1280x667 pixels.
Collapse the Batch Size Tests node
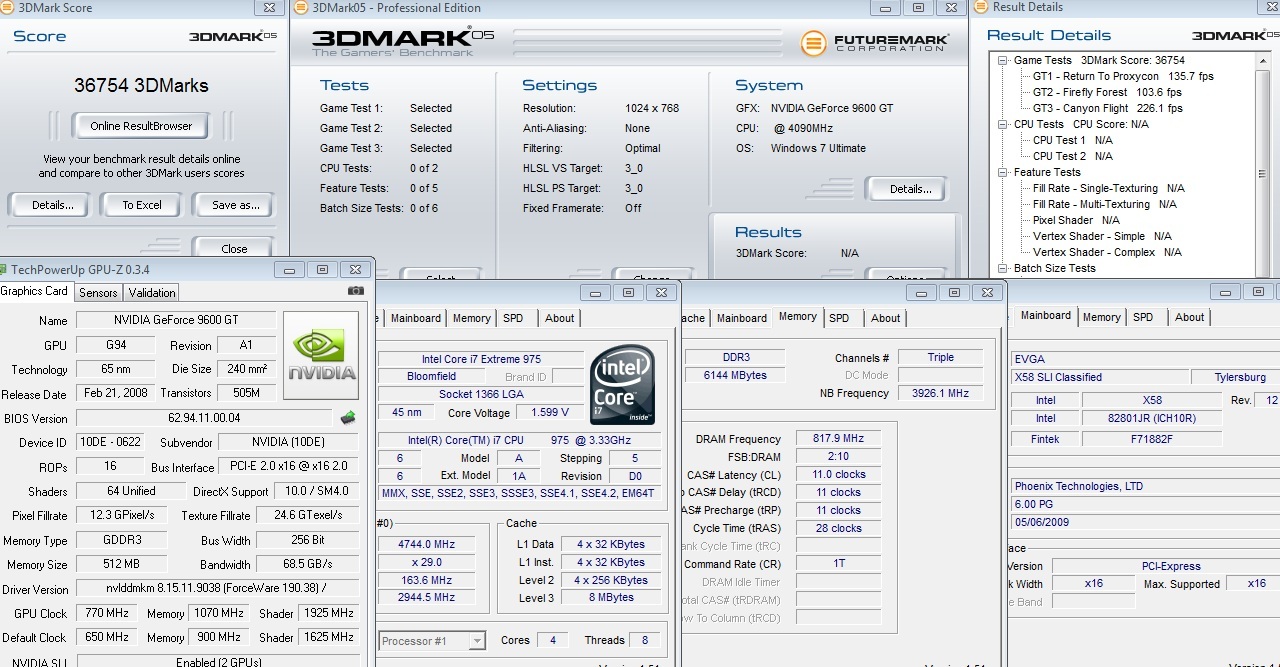pos(1003,268)
